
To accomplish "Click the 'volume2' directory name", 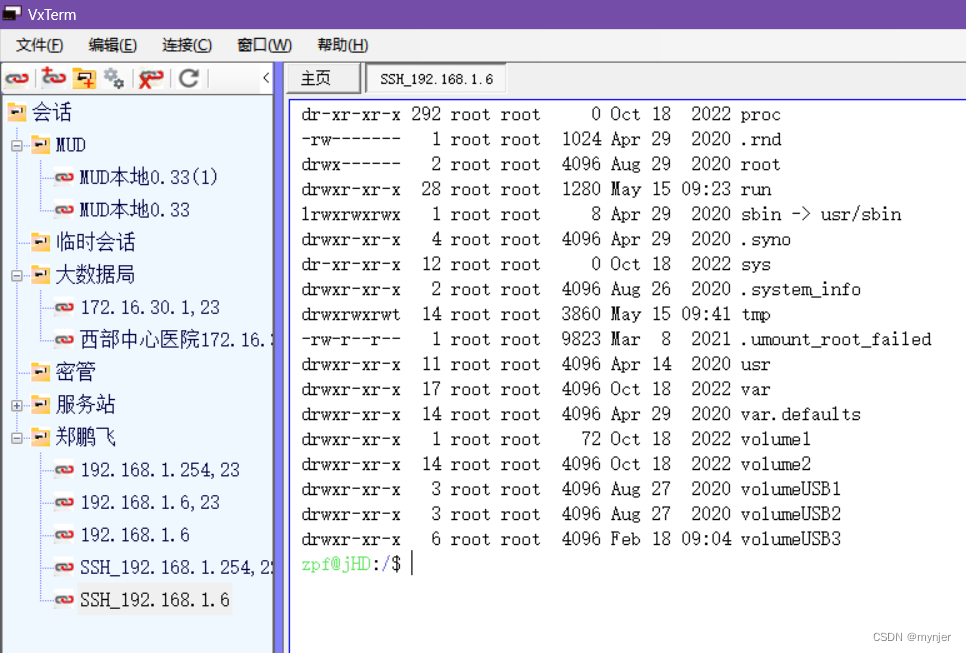I will coord(776,464).
